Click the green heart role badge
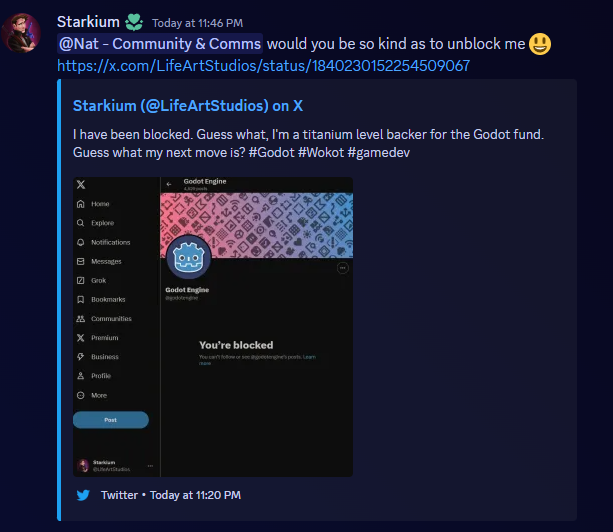 click(134, 22)
